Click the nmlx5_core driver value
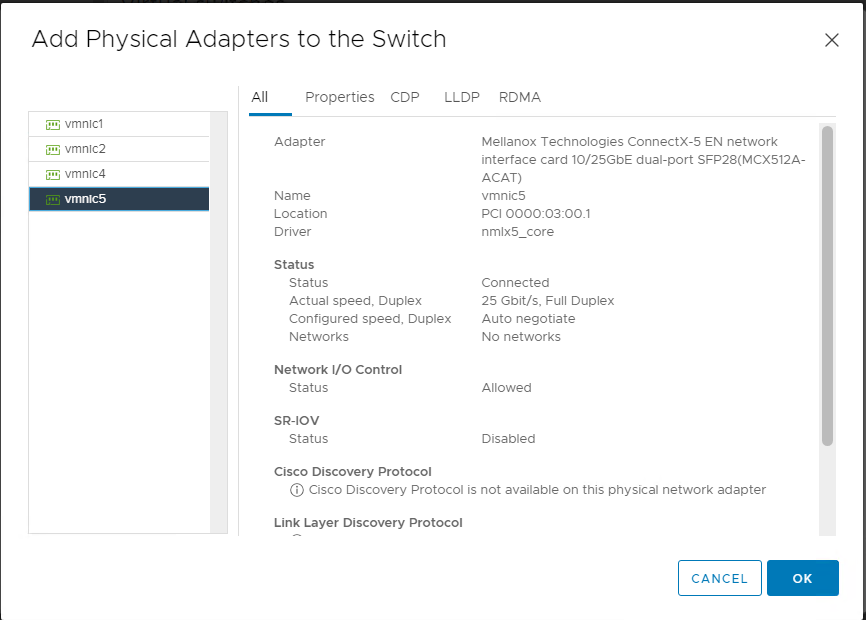The height and width of the screenshot is (620, 866). click(517, 232)
